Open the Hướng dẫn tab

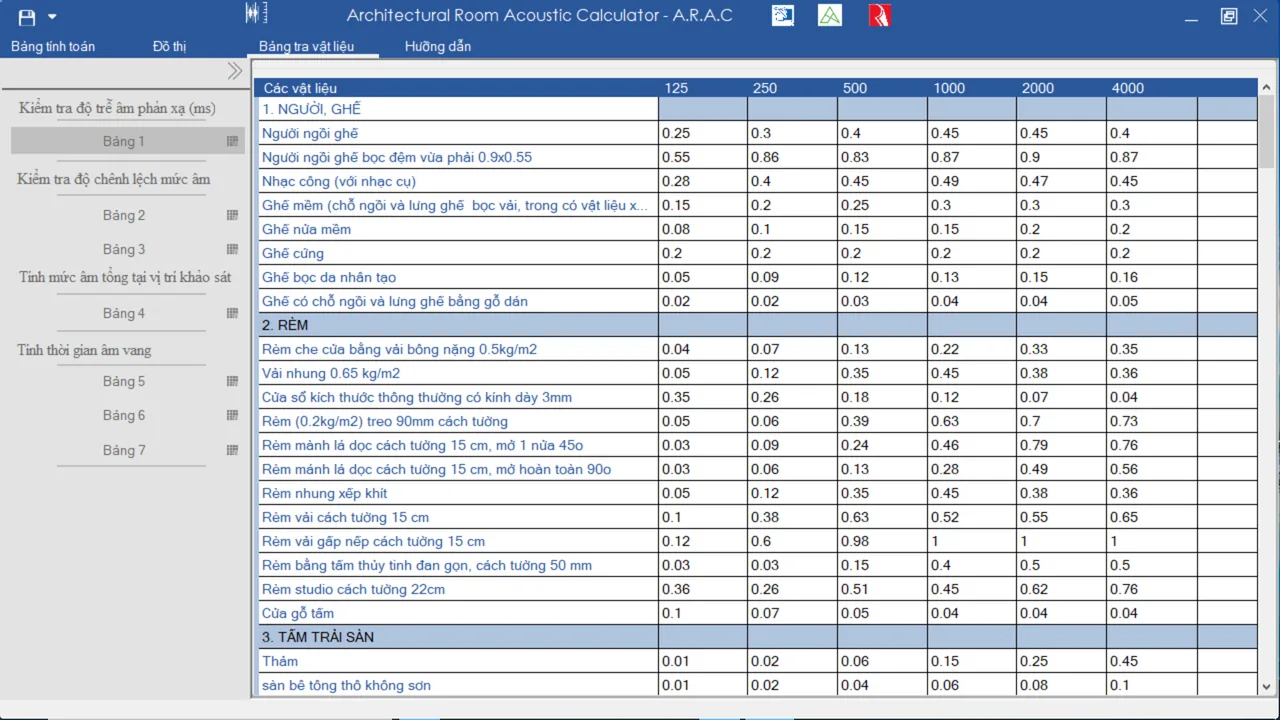438,46
